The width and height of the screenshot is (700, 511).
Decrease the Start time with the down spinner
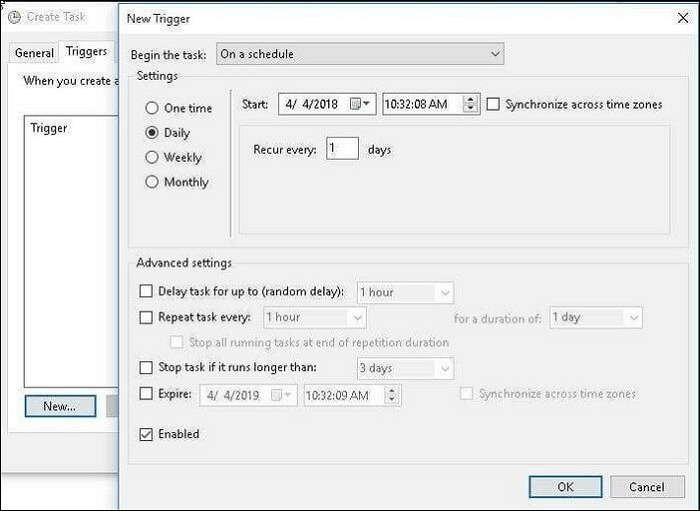point(471,109)
